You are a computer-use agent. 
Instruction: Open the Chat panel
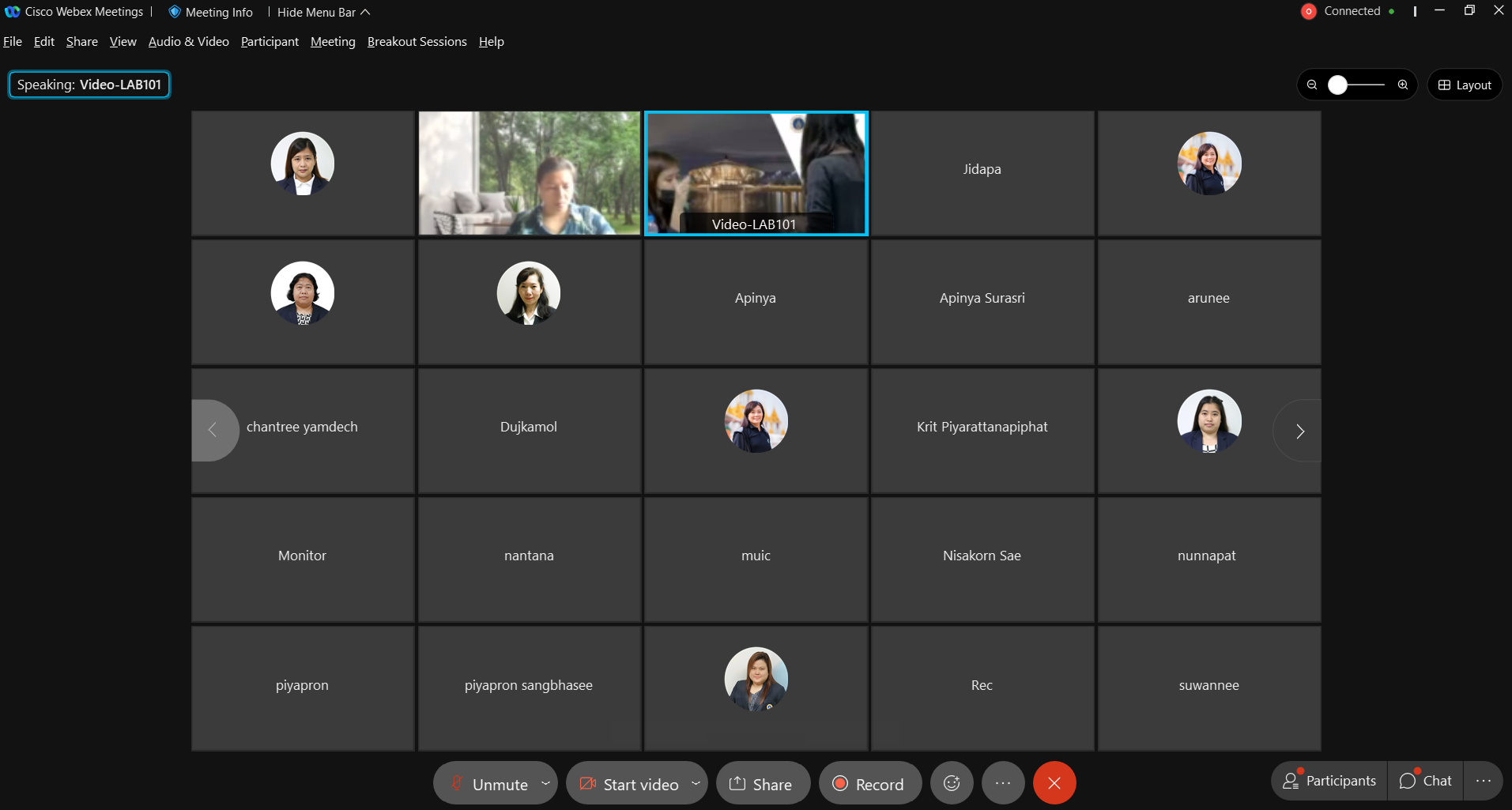click(x=1426, y=781)
